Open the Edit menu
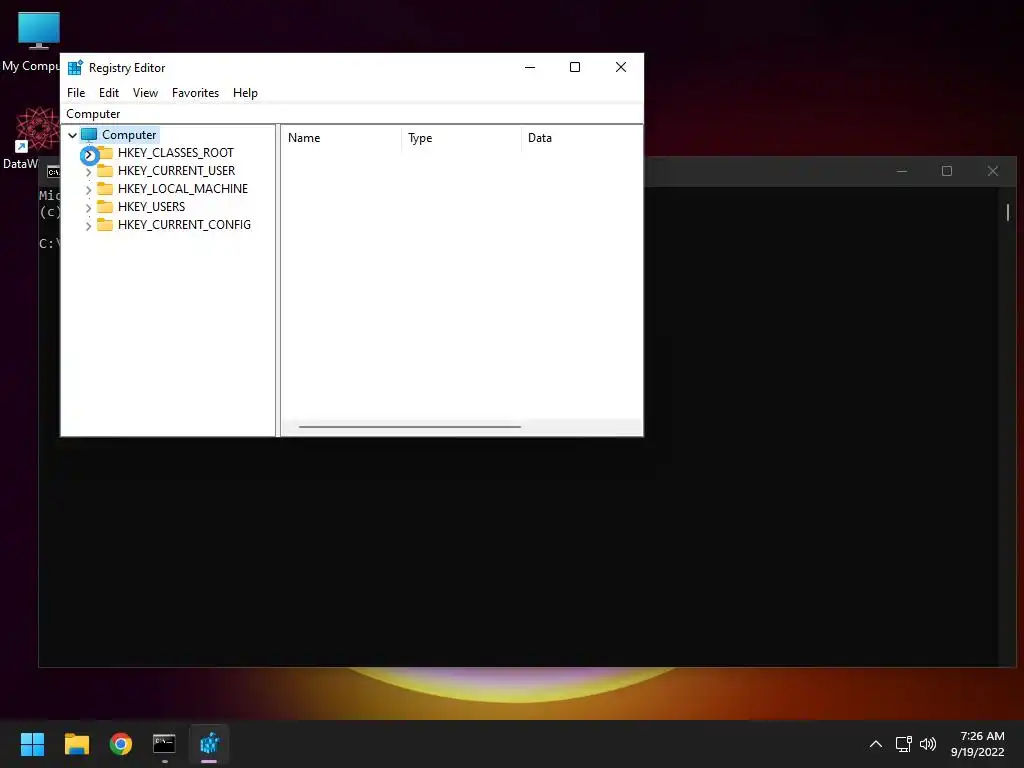The height and width of the screenshot is (768, 1024). click(x=108, y=93)
